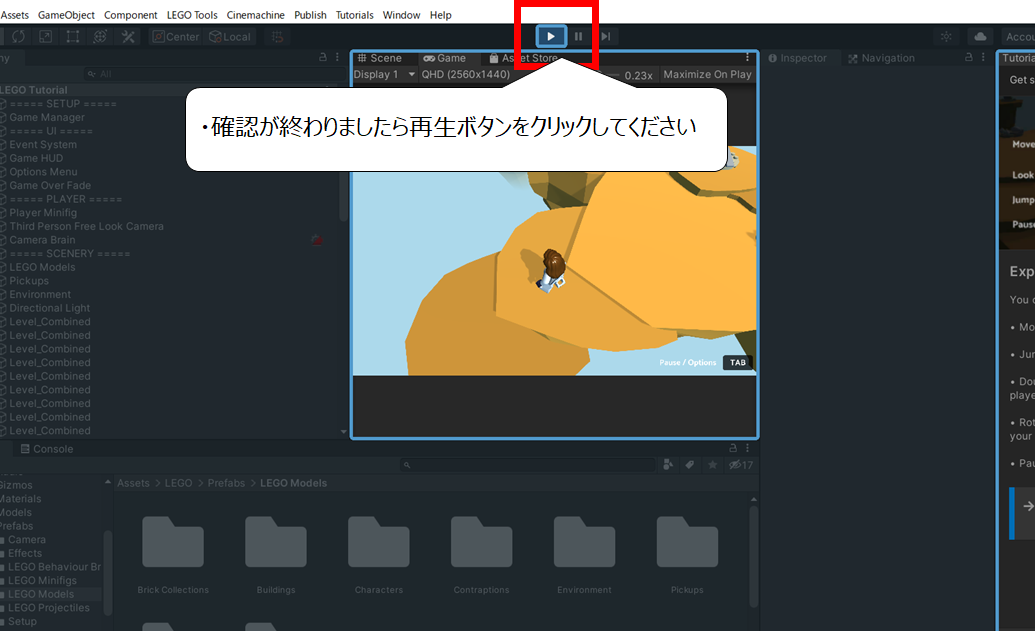Toggle favorites star icon in Project

(x=712, y=465)
